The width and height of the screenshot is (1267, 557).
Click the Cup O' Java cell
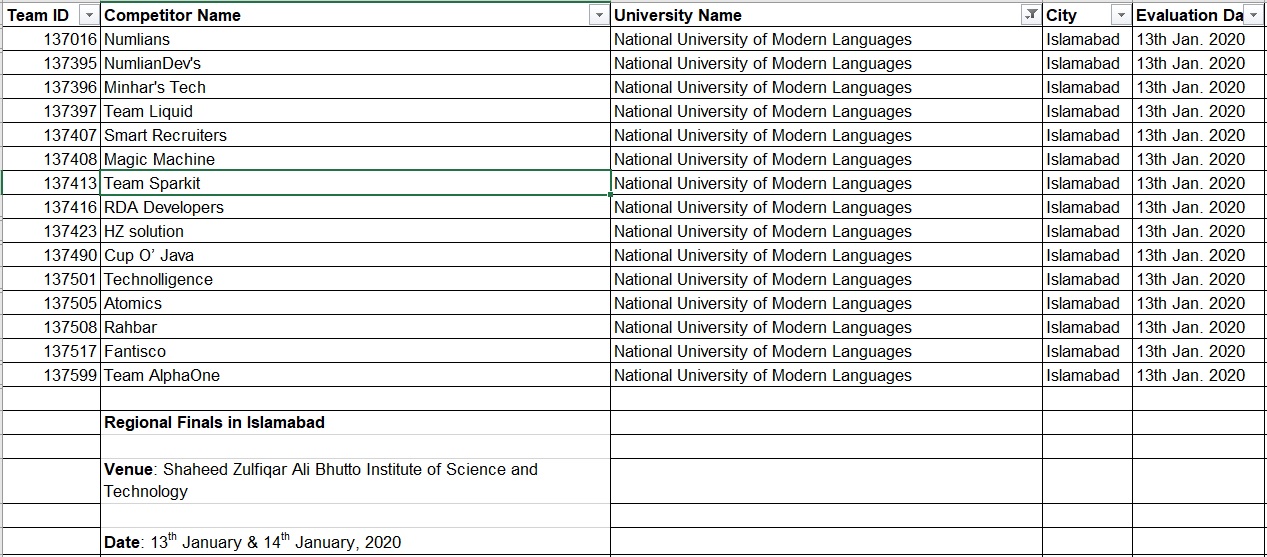click(x=356, y=255)
